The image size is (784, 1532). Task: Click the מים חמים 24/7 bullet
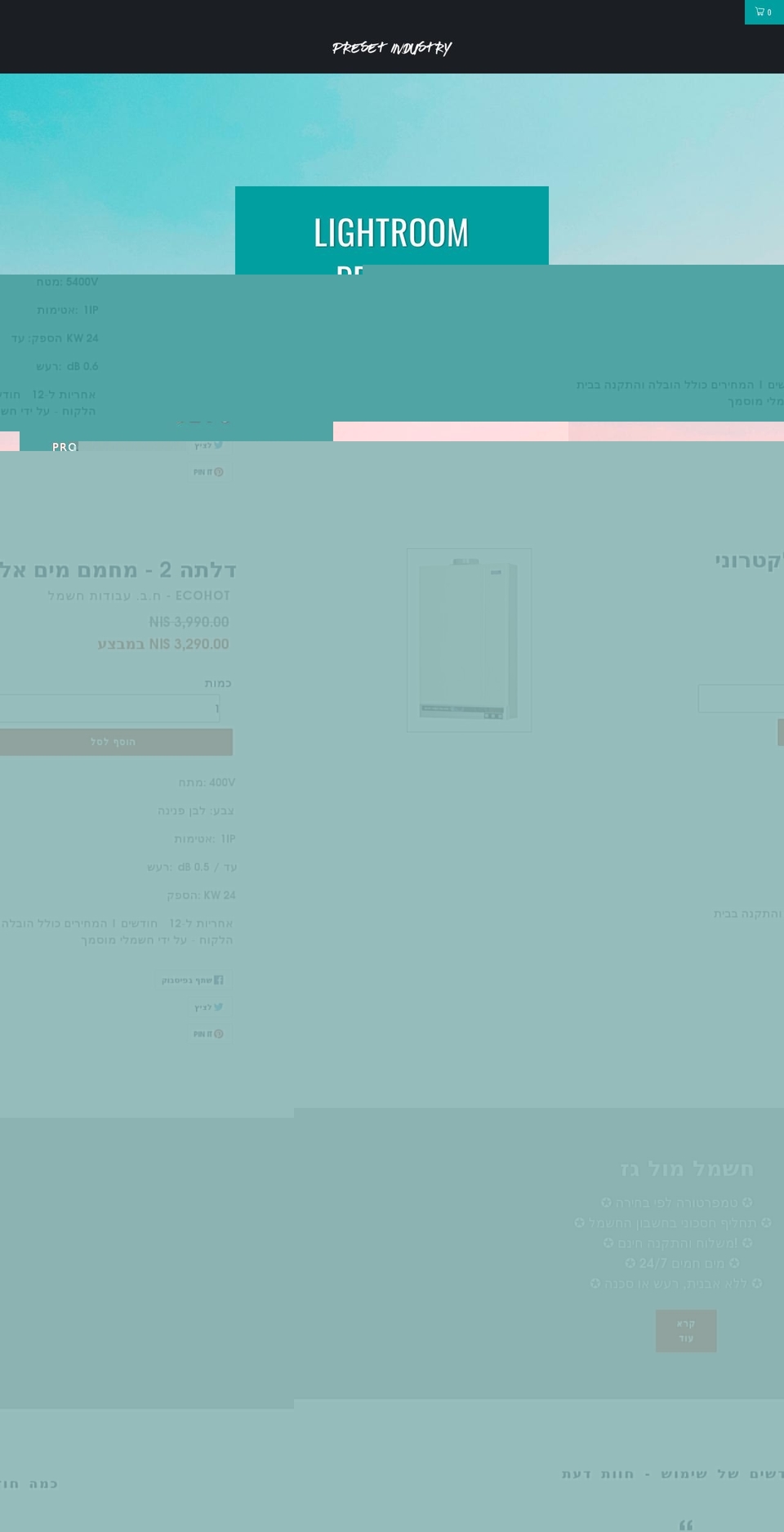(682, 1263)
